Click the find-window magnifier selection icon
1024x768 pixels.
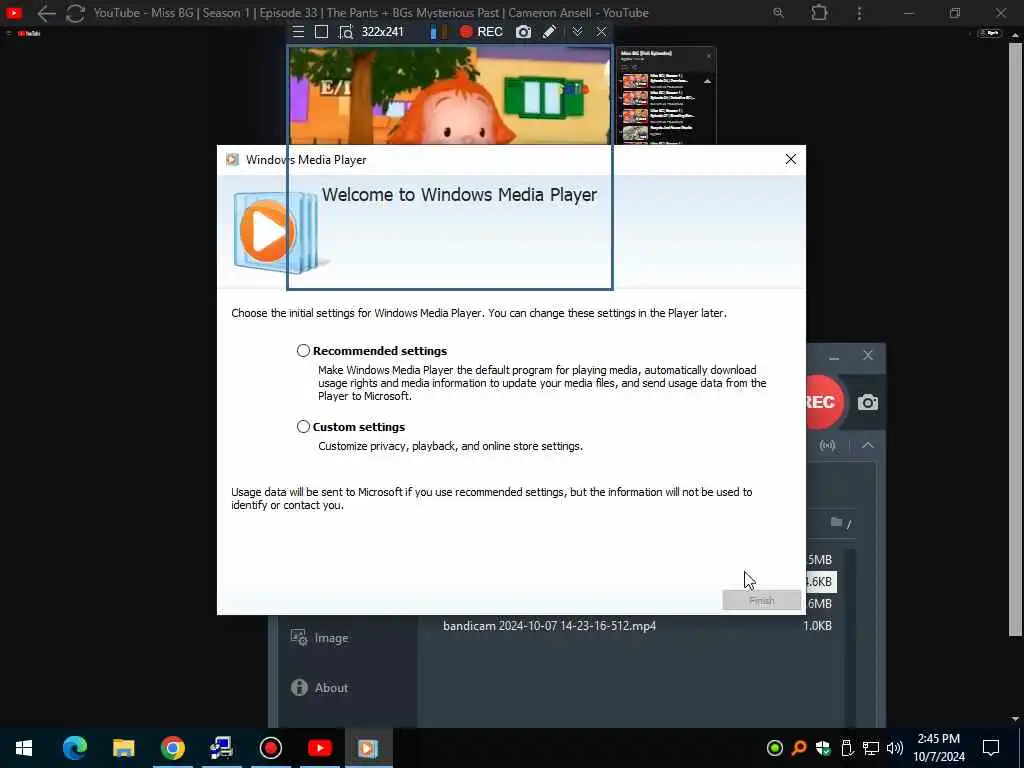click(x=346, y=32)
